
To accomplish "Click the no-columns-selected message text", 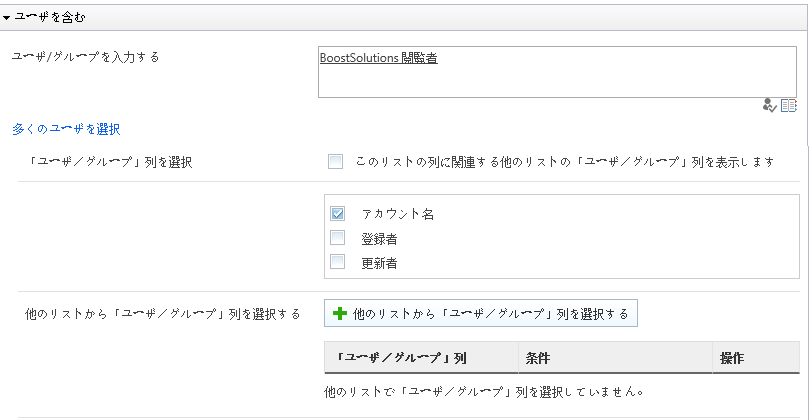I will [484, 392].
